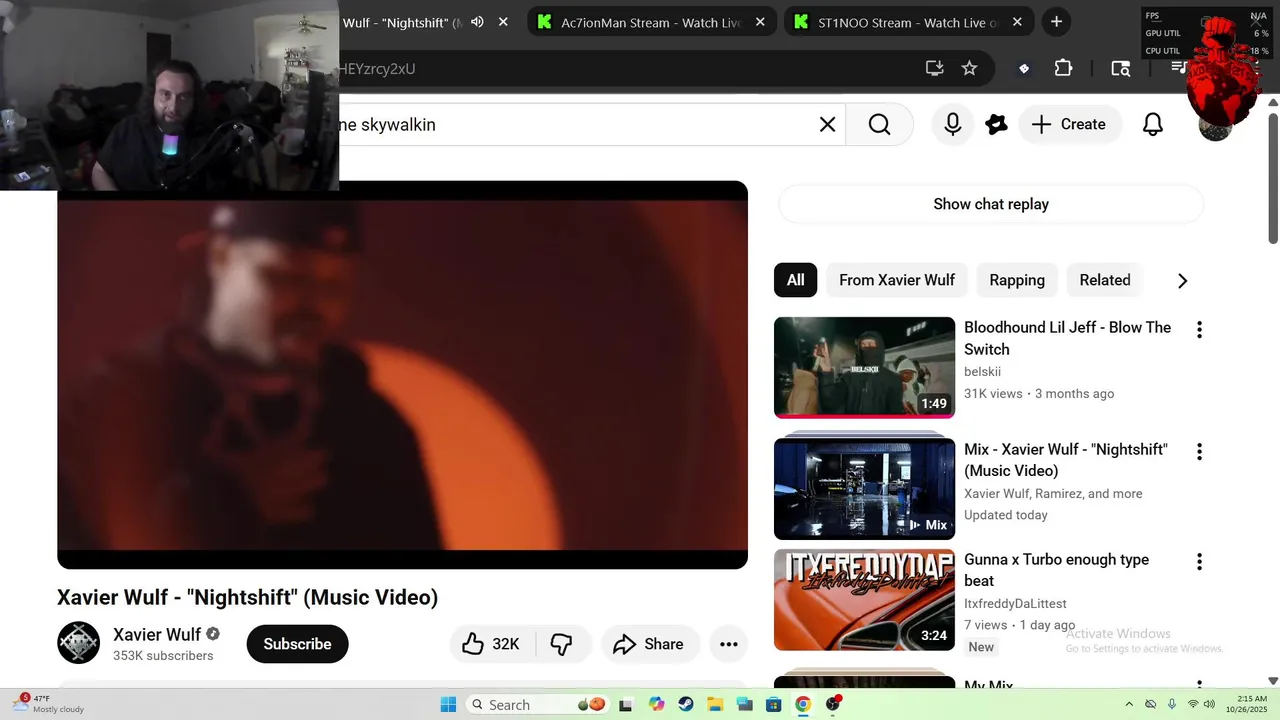Switch to Ac7ionMan Stream tab

point(650,22)
